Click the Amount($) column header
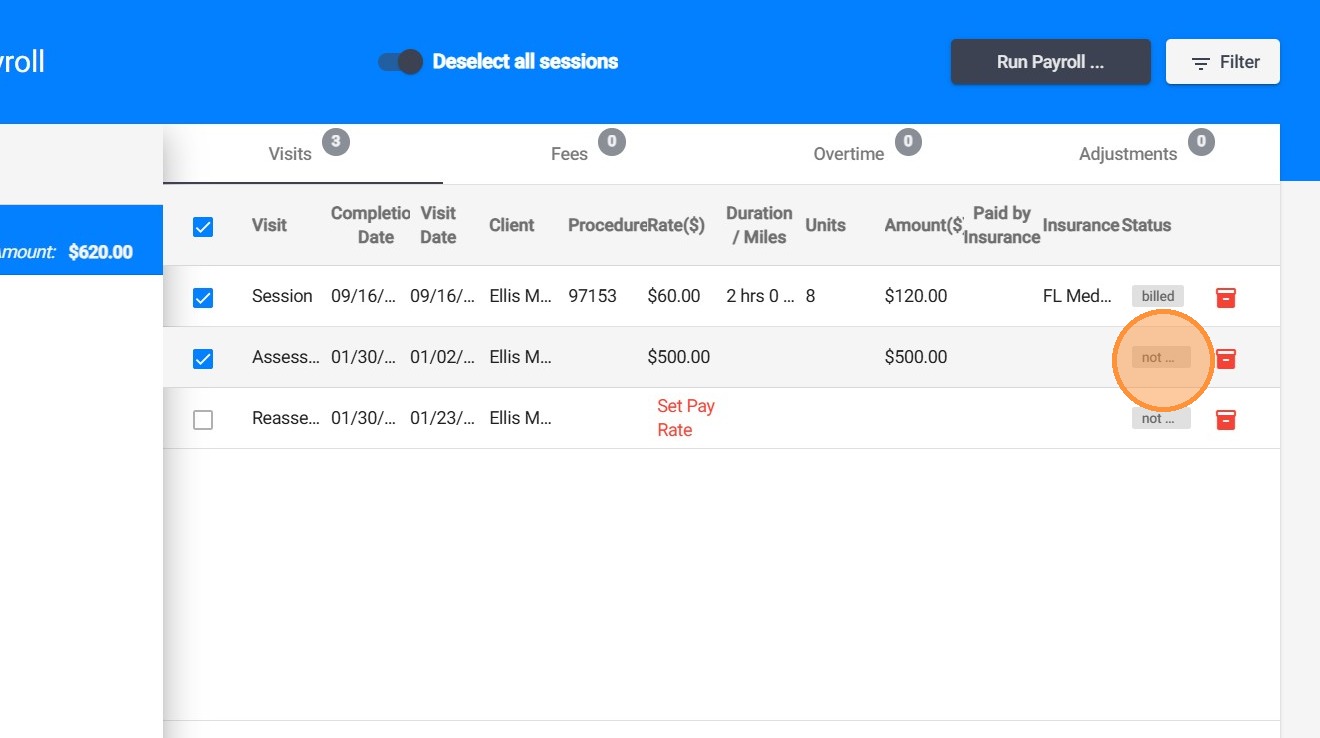The height and width of the screenshot is (738, 1320). (x=922, y=225)
